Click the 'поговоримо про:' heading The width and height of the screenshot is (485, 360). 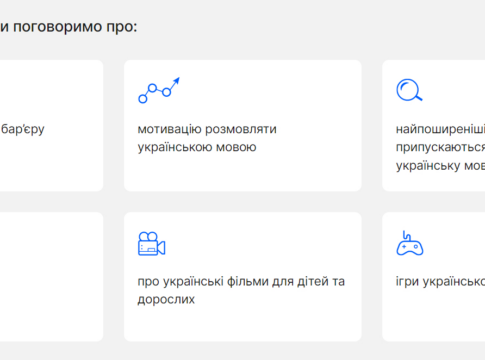click(75, 27)
